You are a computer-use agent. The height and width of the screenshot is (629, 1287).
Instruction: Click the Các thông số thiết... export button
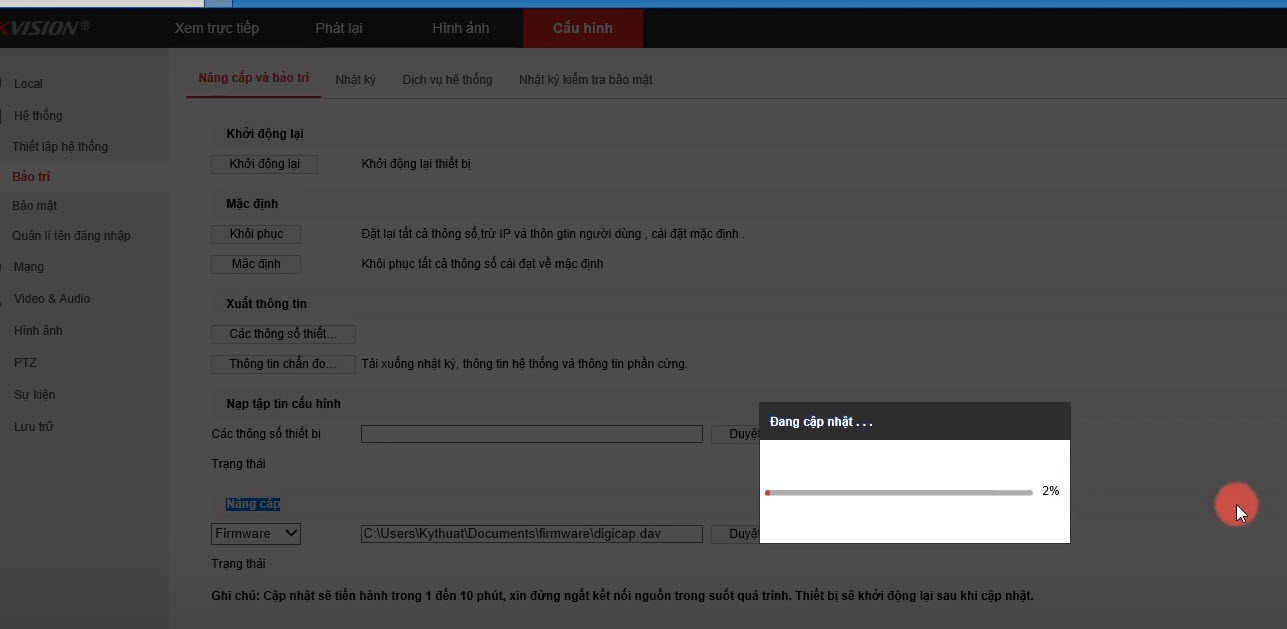pyautogui.click(x=283, y=334)
